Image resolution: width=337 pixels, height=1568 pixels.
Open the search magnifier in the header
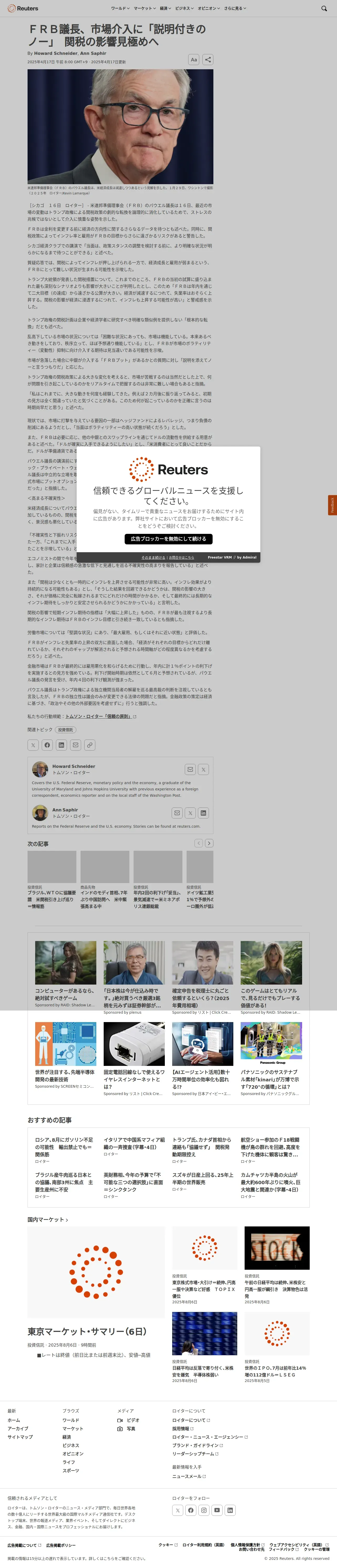(324, 8)
